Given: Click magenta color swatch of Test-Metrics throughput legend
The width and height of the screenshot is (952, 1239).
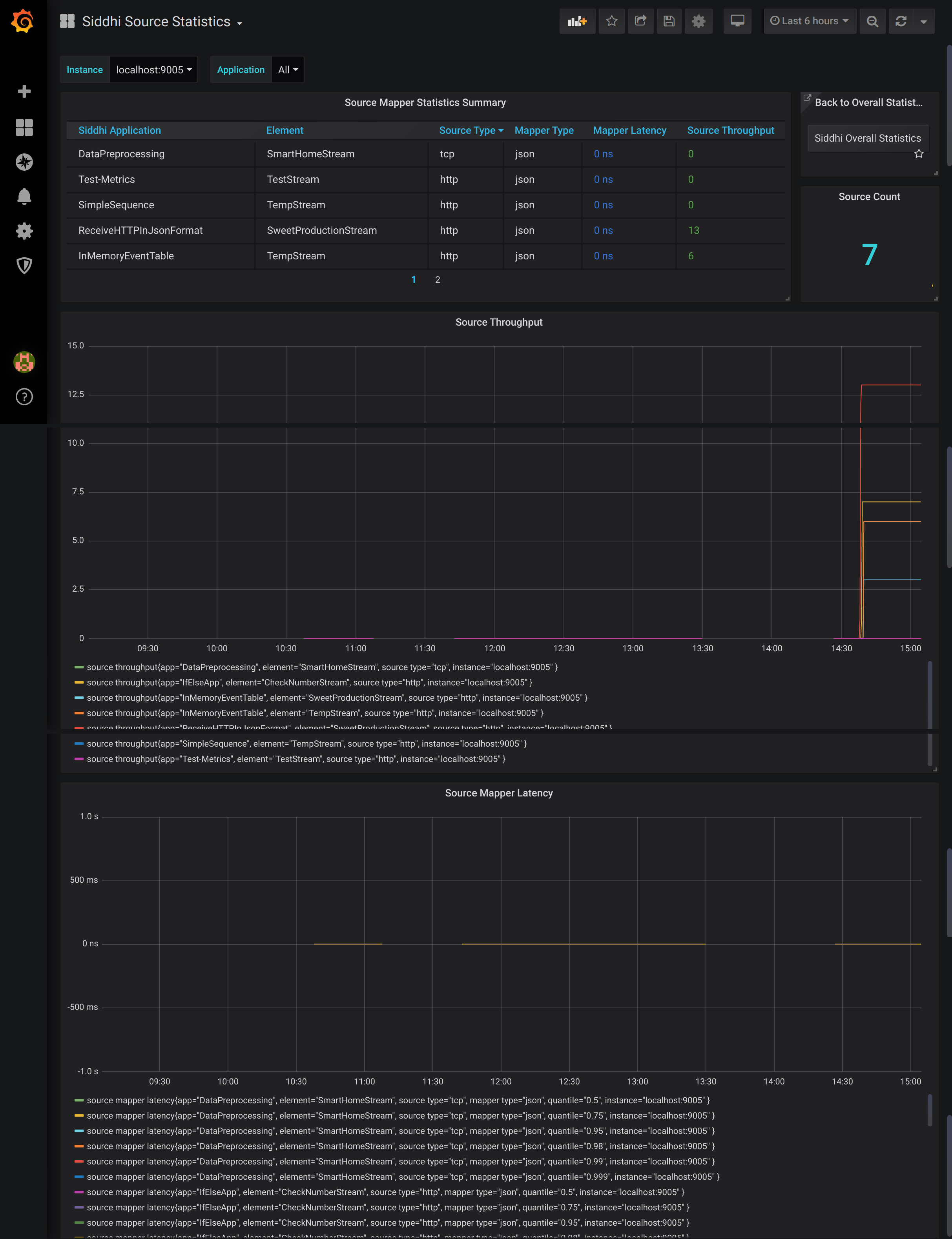Looking at the screenshot, I should coord(79,759).
